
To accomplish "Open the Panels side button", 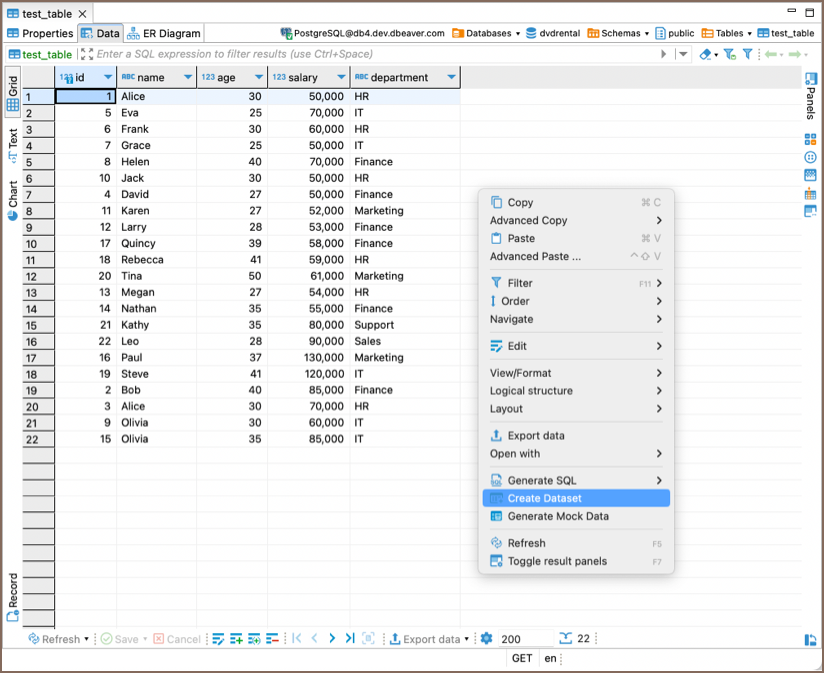I will (811, 97).
